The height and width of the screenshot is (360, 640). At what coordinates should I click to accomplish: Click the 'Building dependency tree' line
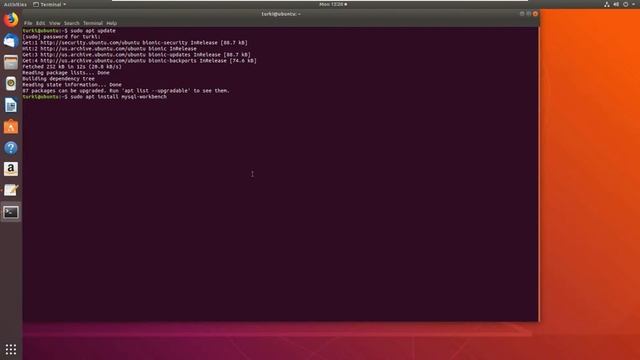[58, 79]
